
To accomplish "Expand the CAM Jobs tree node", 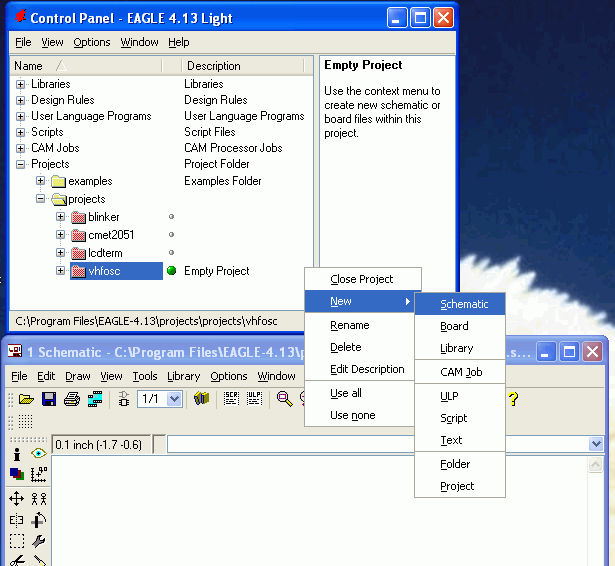I will click(x=20, y=148).
